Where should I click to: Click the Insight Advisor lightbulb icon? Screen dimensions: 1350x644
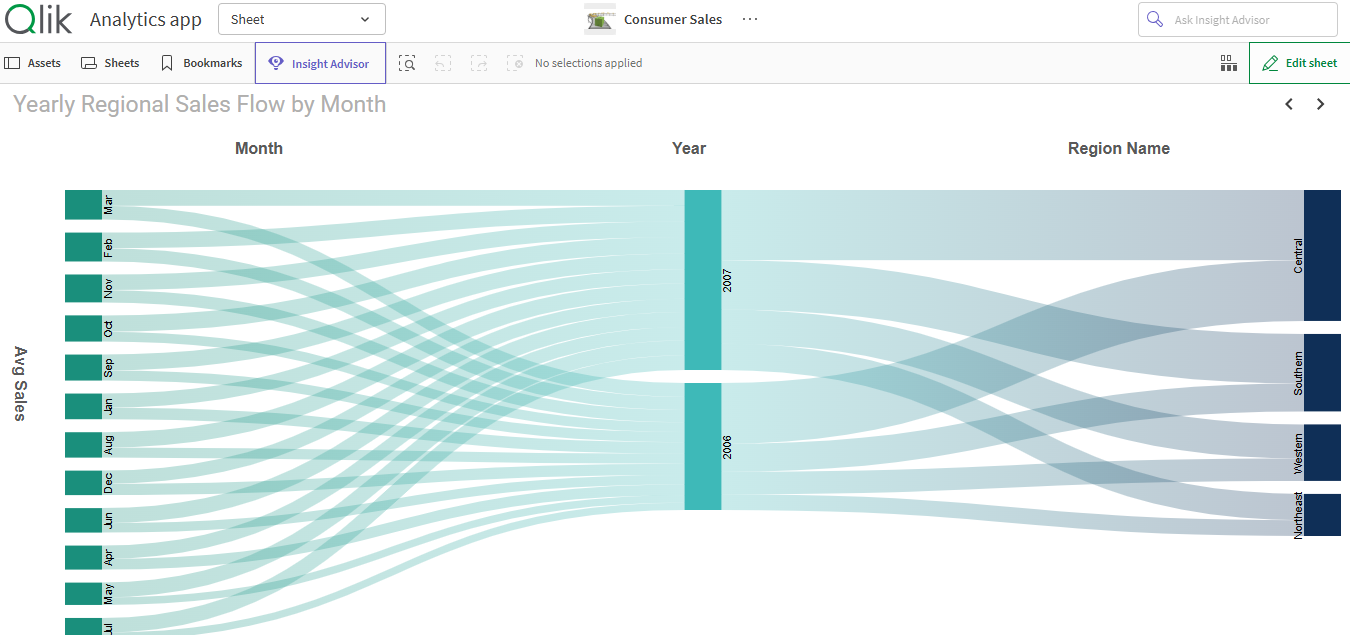pyautogui.click(x=275, y=62)
